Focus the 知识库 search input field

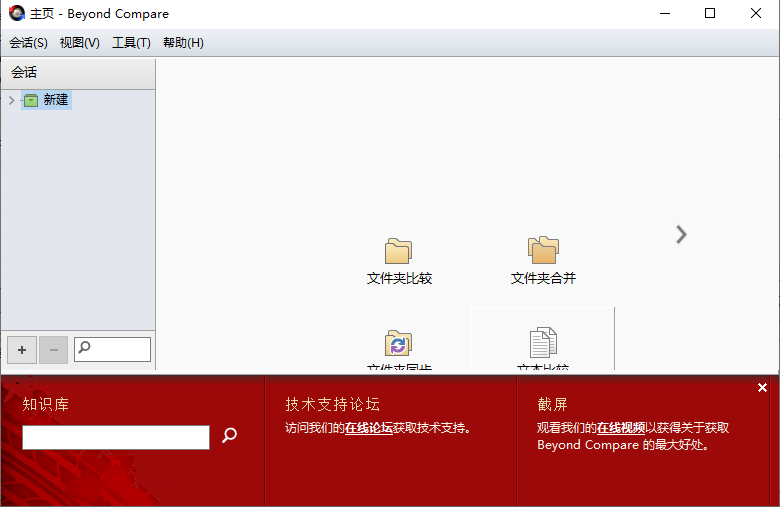coord(116,437)
